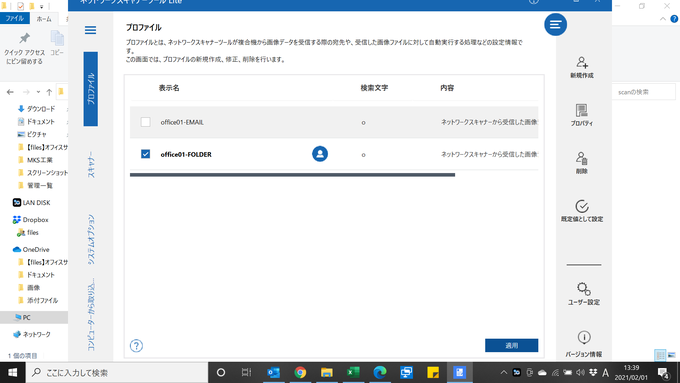Check the office01-EMAIL profile checkbox
This screenshot has width=680, height=383.
click(x=145, y=122)
